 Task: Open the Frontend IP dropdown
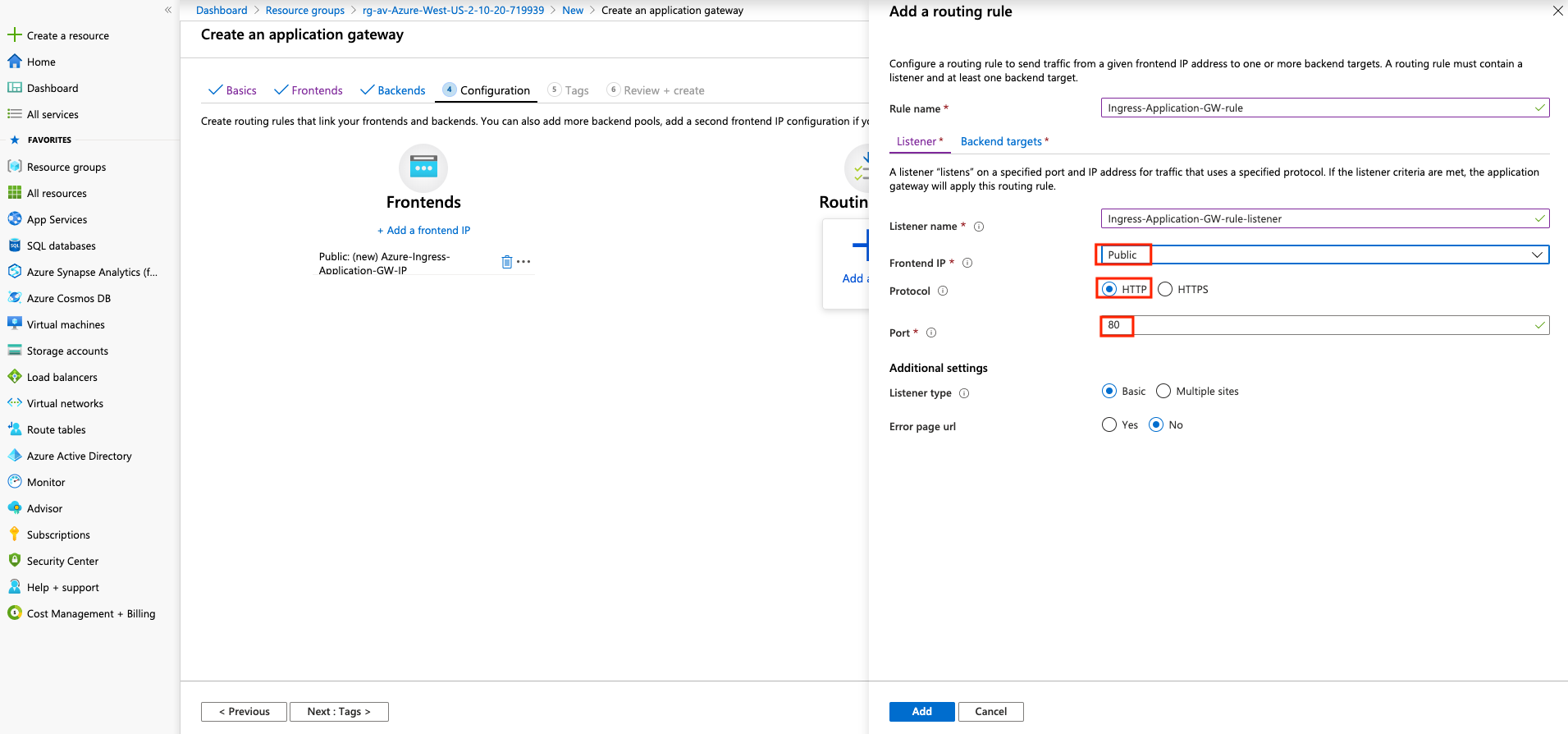(1325, 255)
